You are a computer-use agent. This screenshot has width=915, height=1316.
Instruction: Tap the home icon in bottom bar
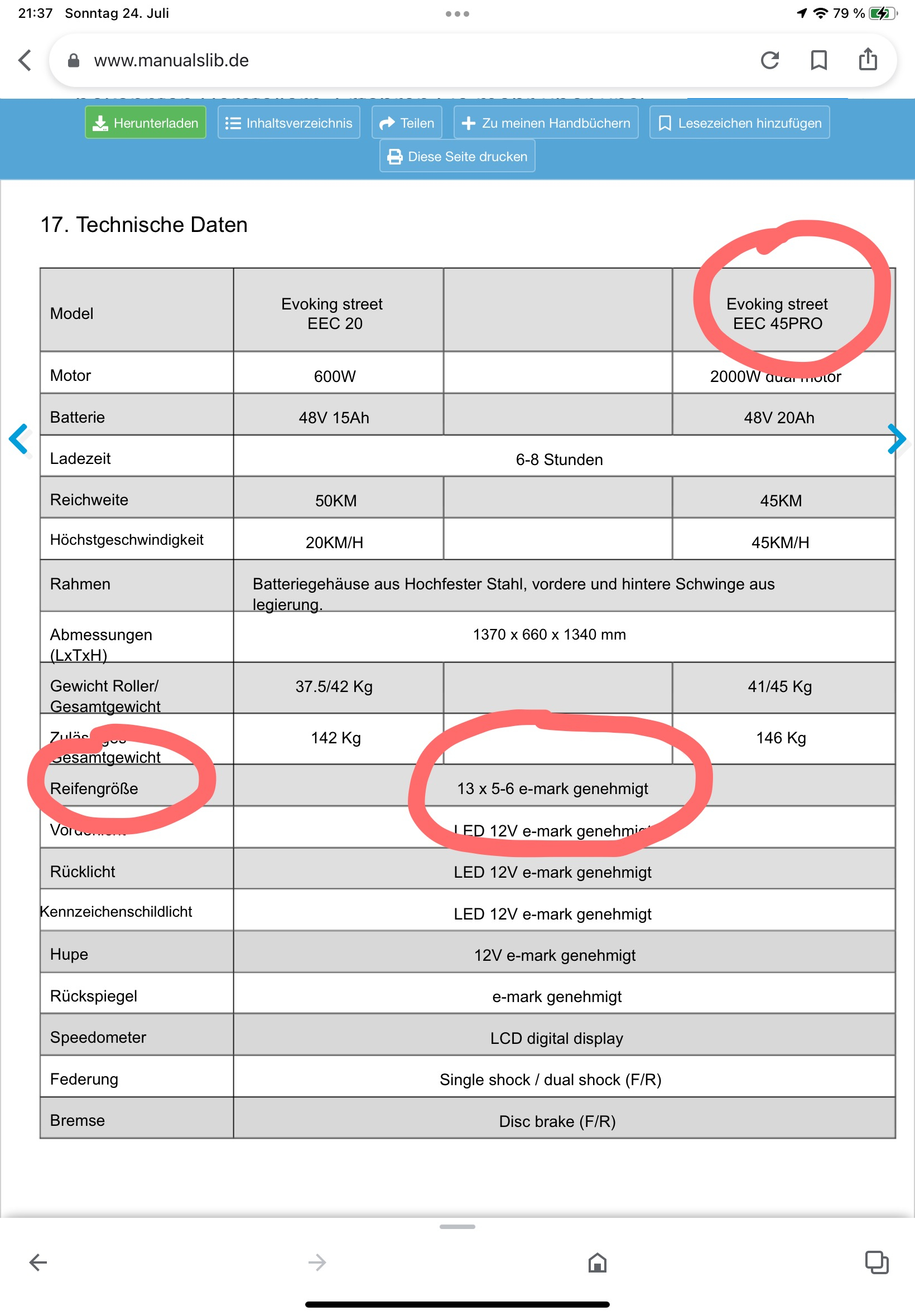click(x=598, y=1262)
